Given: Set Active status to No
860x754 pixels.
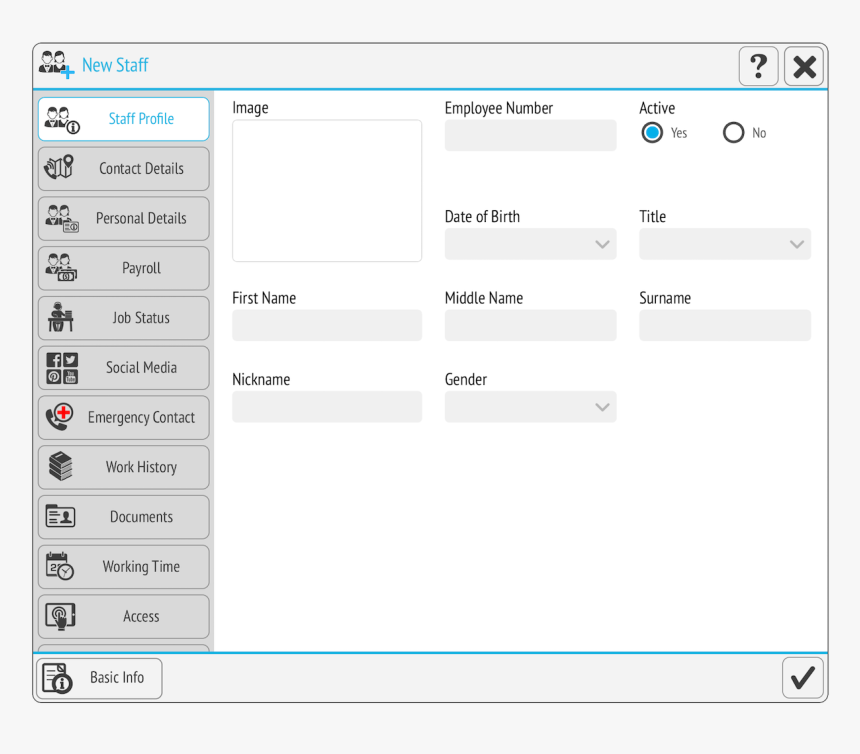Looking at the screenshot, I should click(x=733, y=132).
